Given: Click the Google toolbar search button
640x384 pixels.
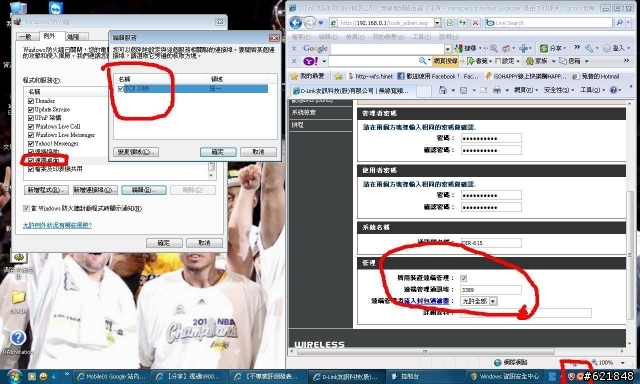Looking at the screenshot, I should (467, 48).
